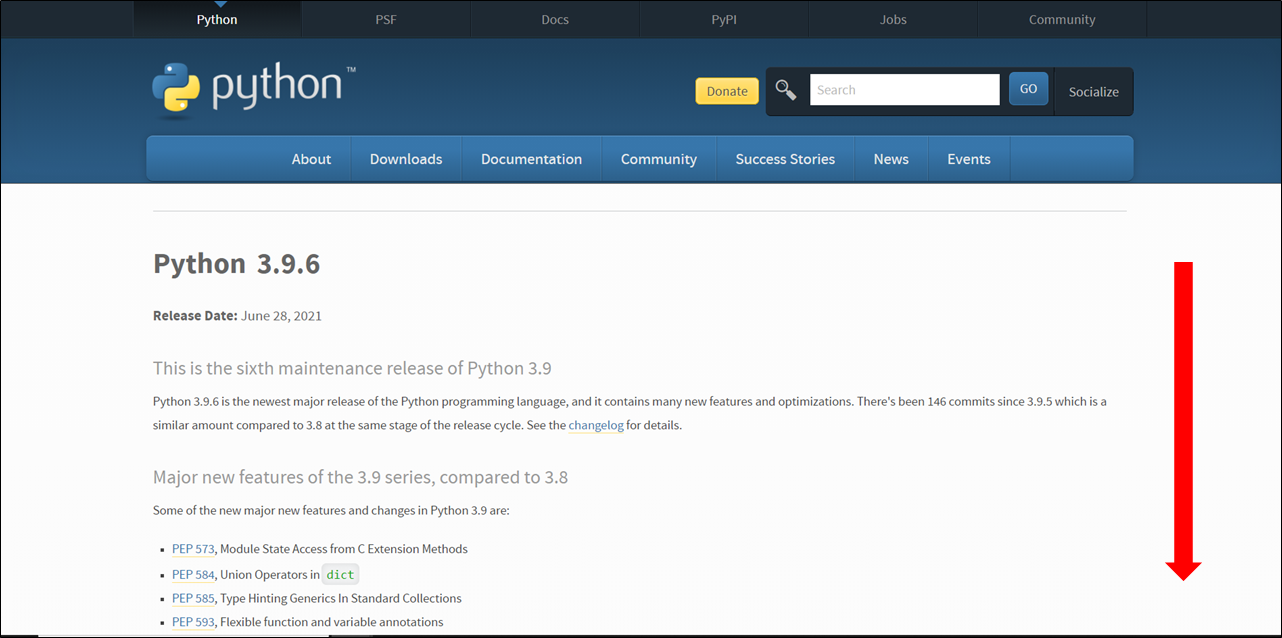The width and height of the screenshot is (1282, 638).
Task: Open the Python top tab
Action: pos(217,20)
